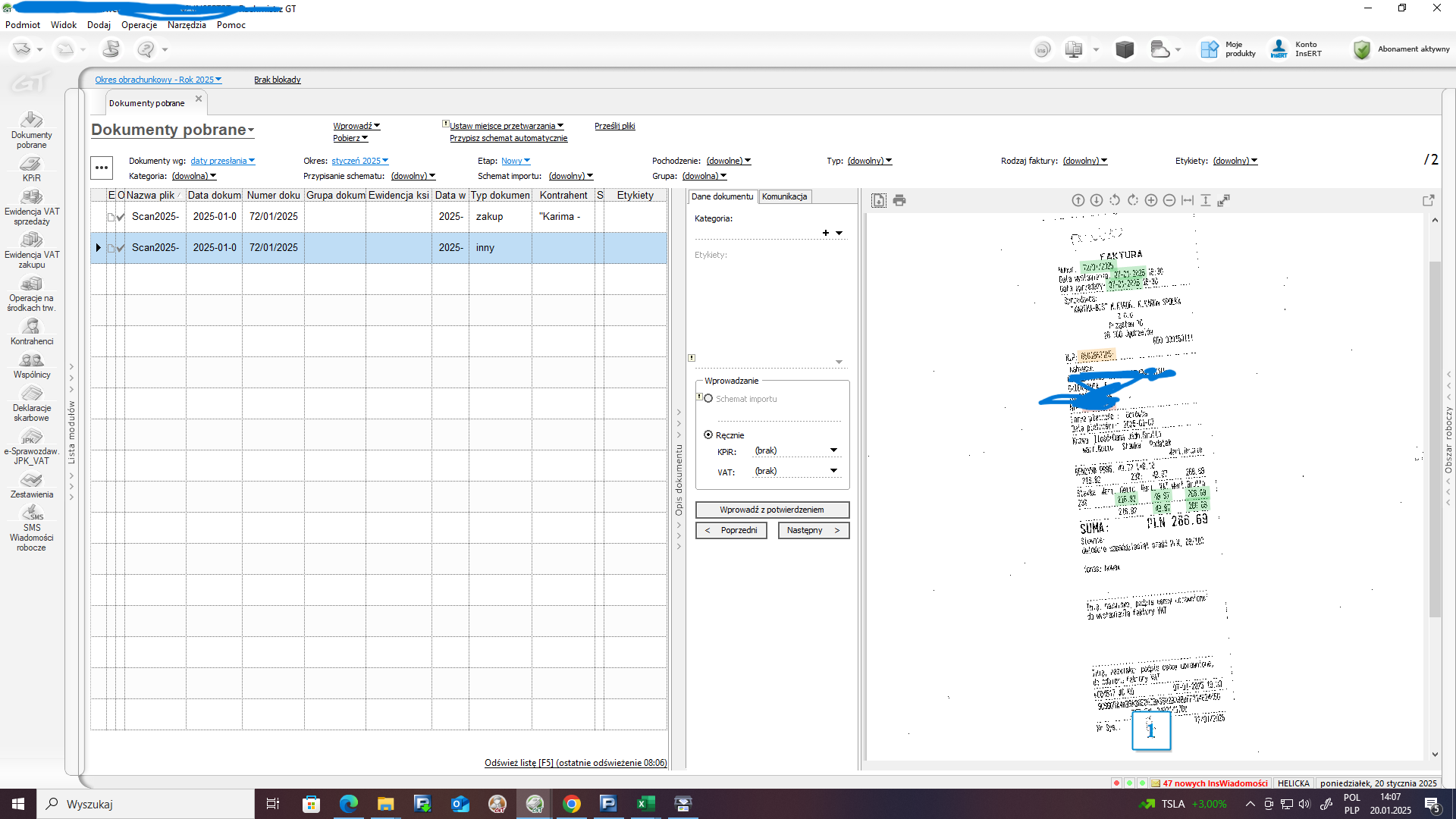Open the Narzędzia menu
Screen dimensions: 1456x819
pyautogui.click(x=187, y=25)
